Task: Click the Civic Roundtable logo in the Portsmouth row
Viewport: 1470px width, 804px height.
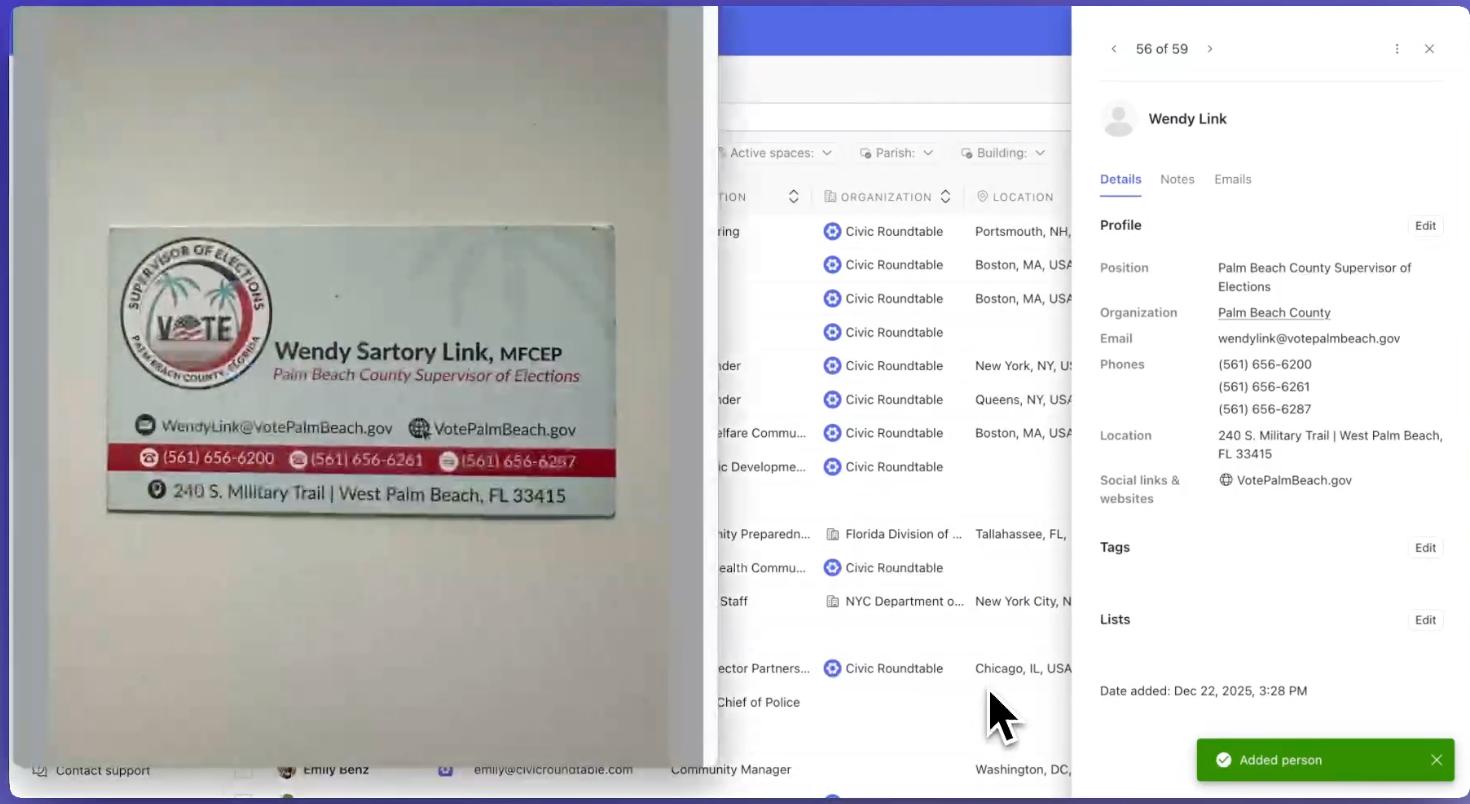Action: tap(832, 231)
